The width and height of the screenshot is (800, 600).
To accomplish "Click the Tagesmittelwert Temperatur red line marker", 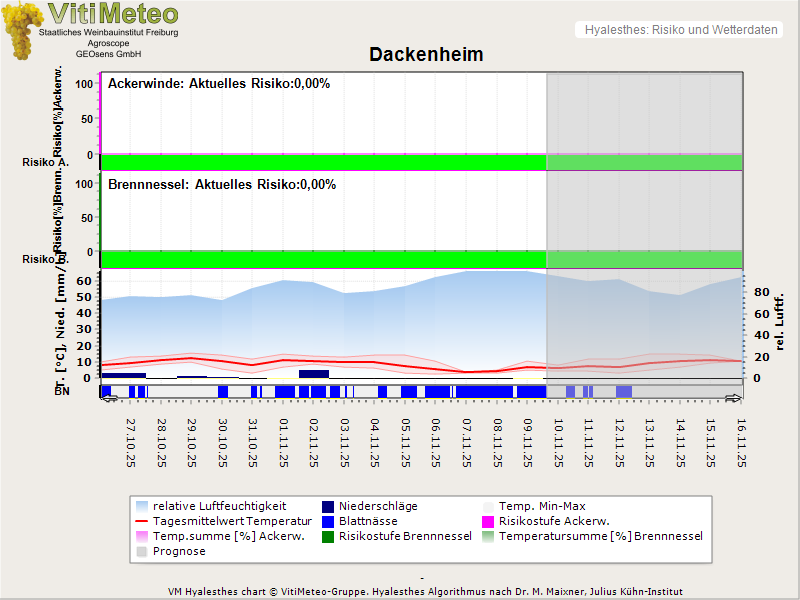I will (x=142, y=521).
